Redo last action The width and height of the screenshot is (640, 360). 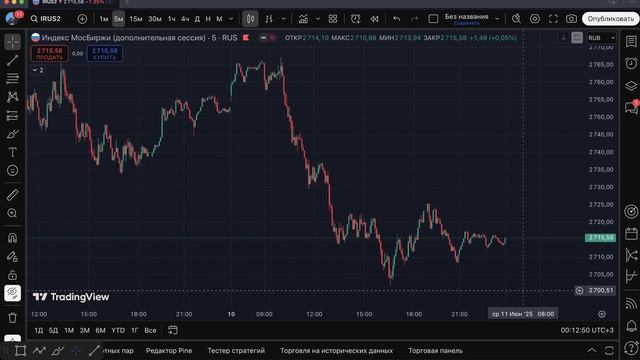click(414, 19)
